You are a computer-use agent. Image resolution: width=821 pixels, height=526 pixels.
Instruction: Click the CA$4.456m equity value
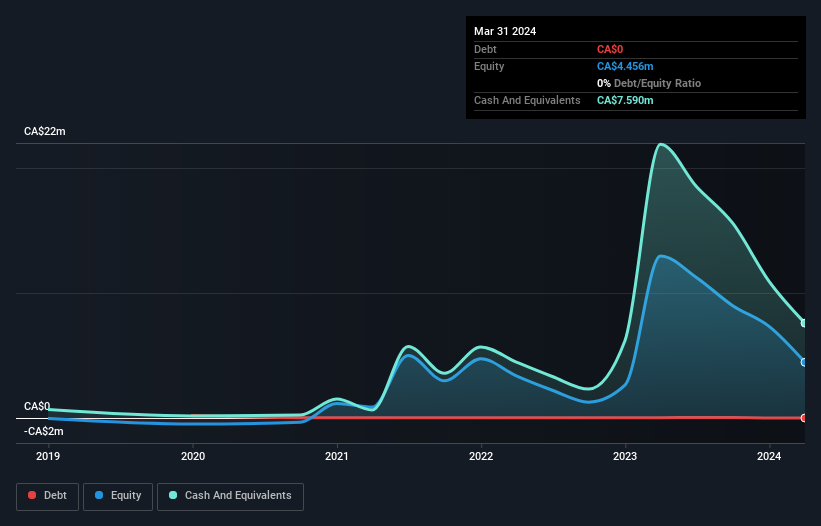click(625, 66)
